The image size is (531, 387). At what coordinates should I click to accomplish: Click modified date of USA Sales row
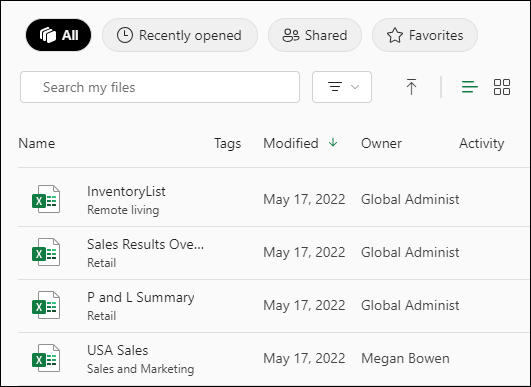304,359
